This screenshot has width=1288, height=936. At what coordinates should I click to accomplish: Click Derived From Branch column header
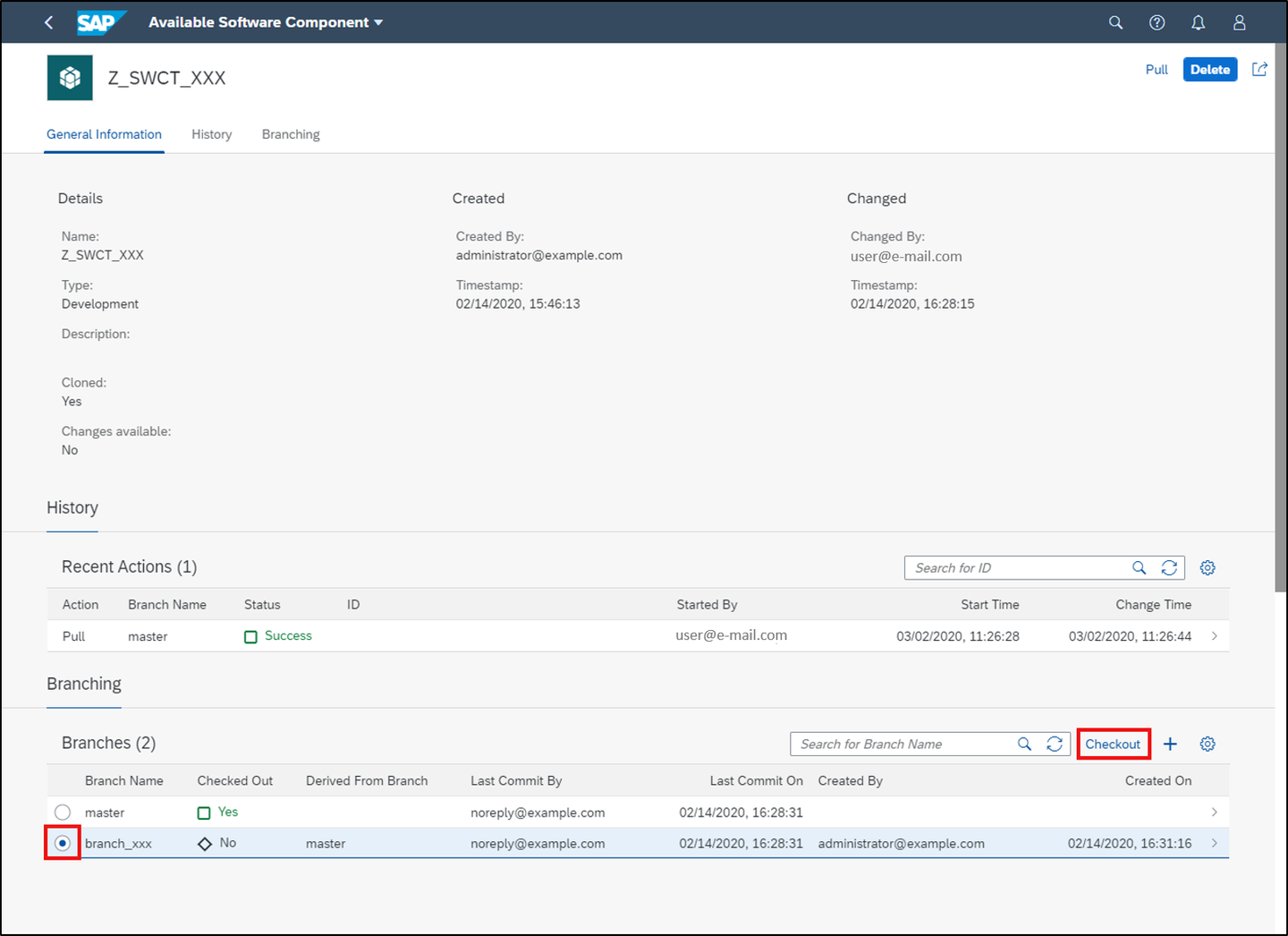click(367, 780)
